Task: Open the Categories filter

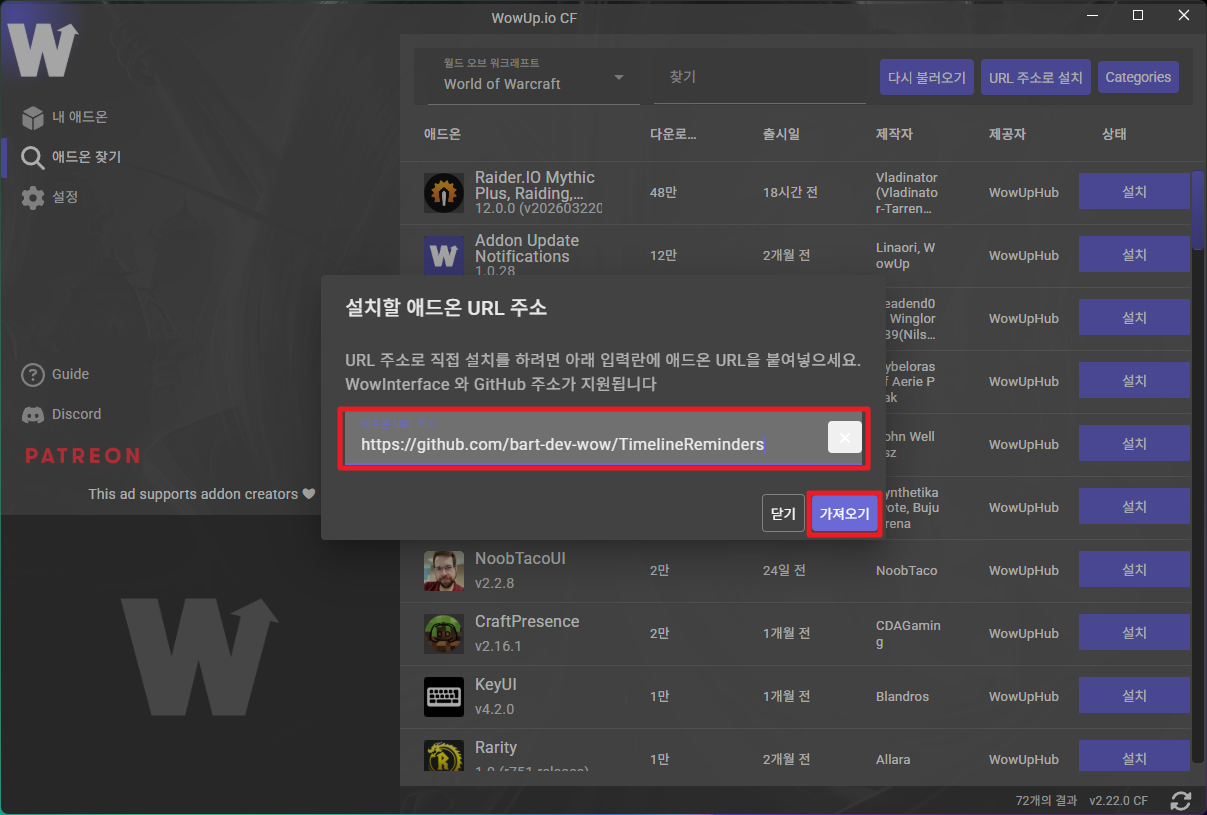Action: [x=1137, y=77]
